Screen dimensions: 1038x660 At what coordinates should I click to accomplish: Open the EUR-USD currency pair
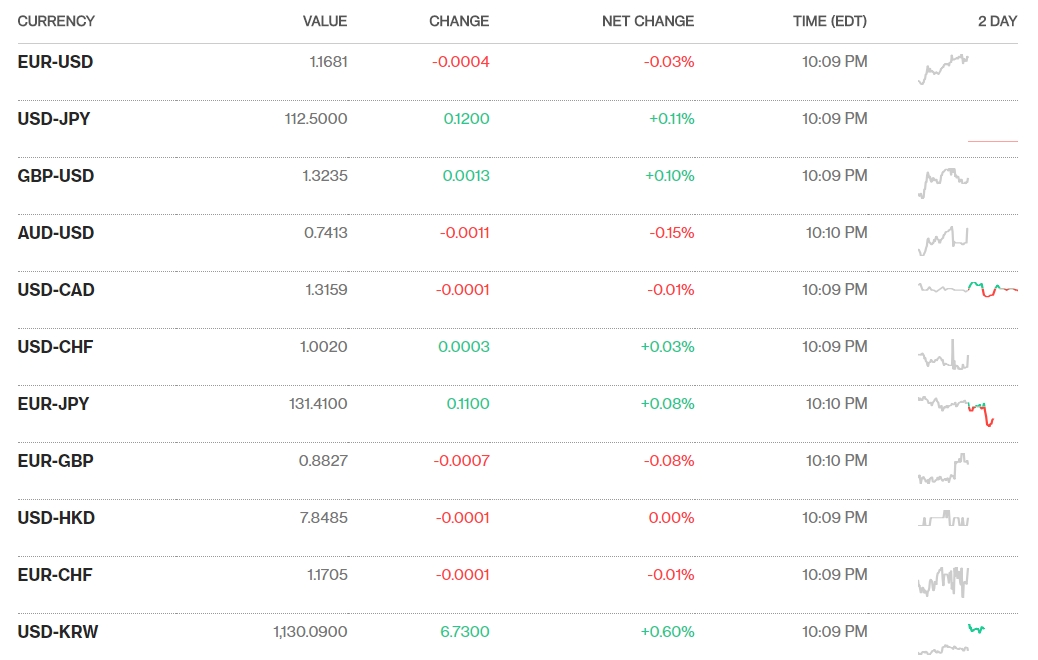pos(55,62)
